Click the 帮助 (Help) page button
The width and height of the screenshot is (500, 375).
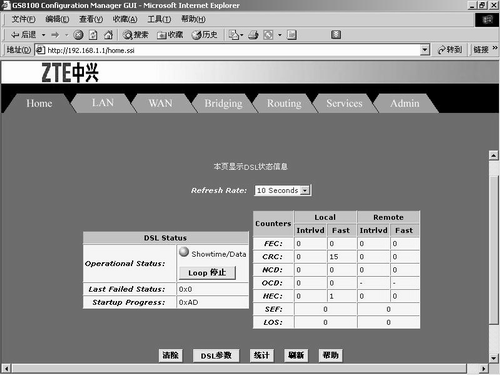330,355
